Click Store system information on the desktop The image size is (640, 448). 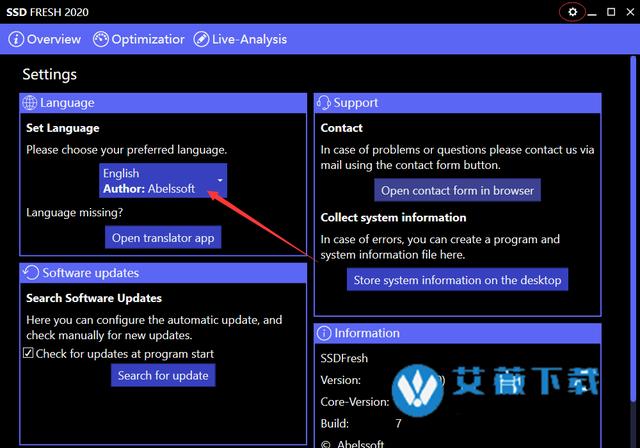click(x=457, y=280)
